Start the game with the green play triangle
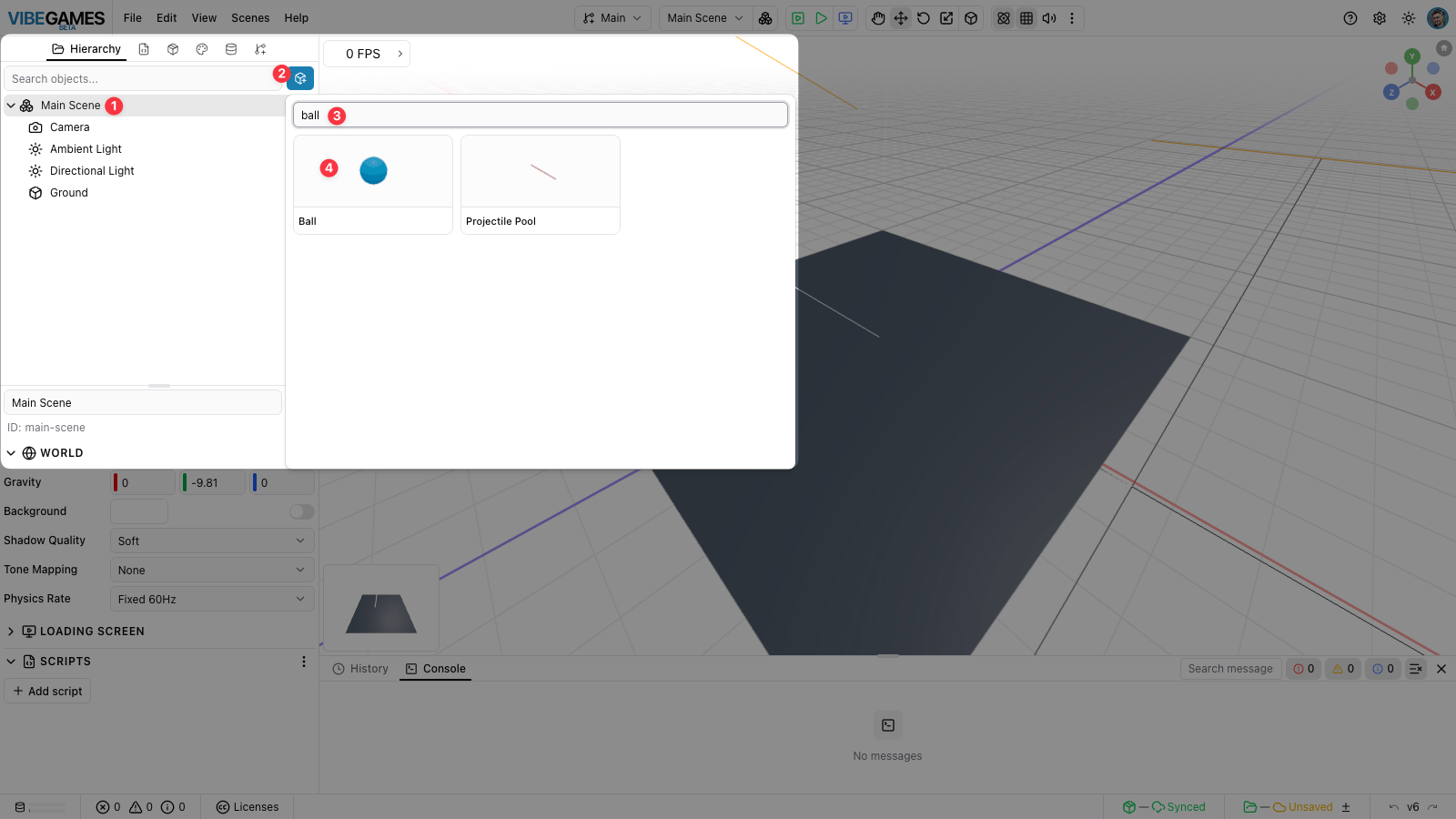The image size is (1456, 819). [822, 18]
